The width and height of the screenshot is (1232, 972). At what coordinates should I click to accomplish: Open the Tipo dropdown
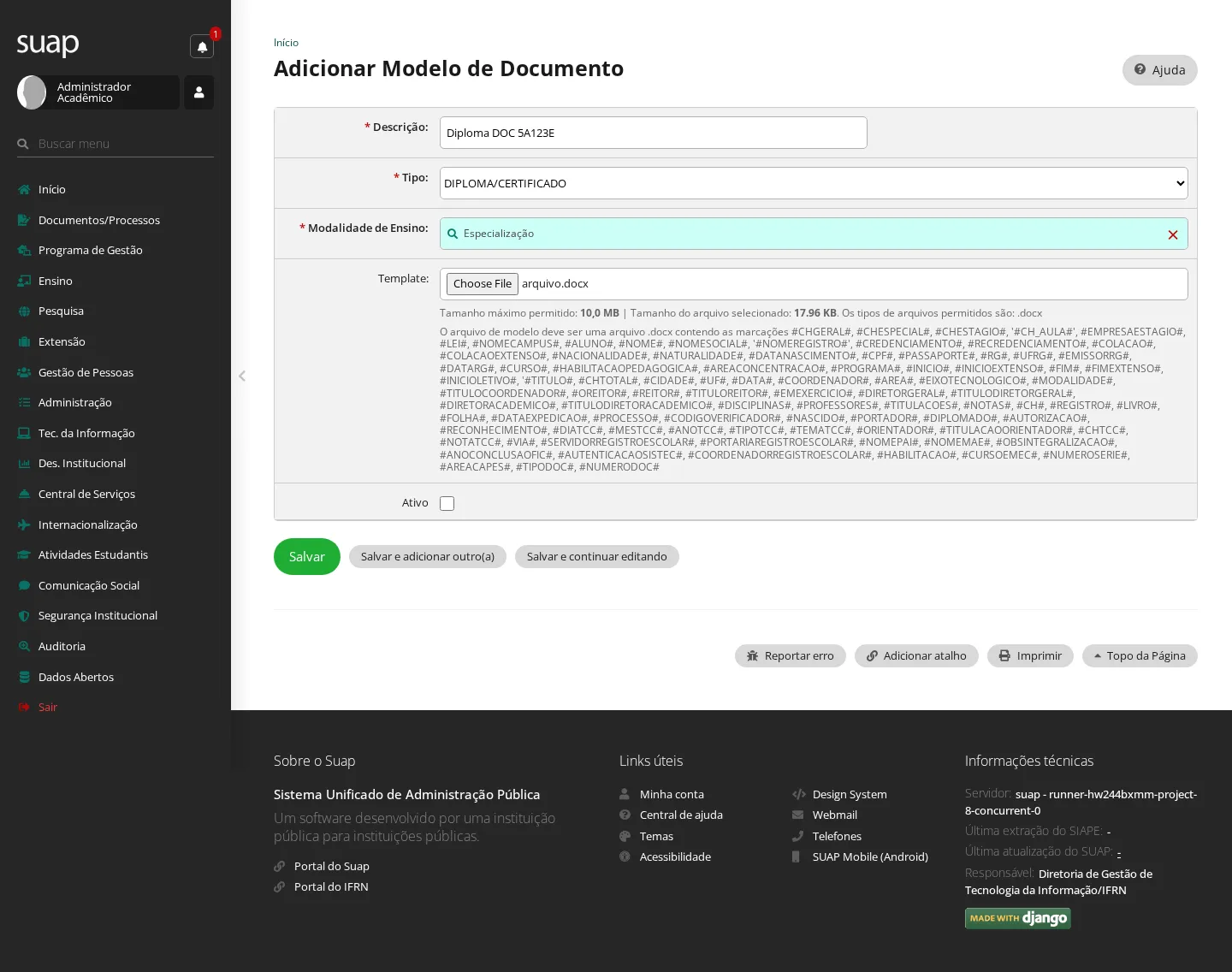[814, 183]
